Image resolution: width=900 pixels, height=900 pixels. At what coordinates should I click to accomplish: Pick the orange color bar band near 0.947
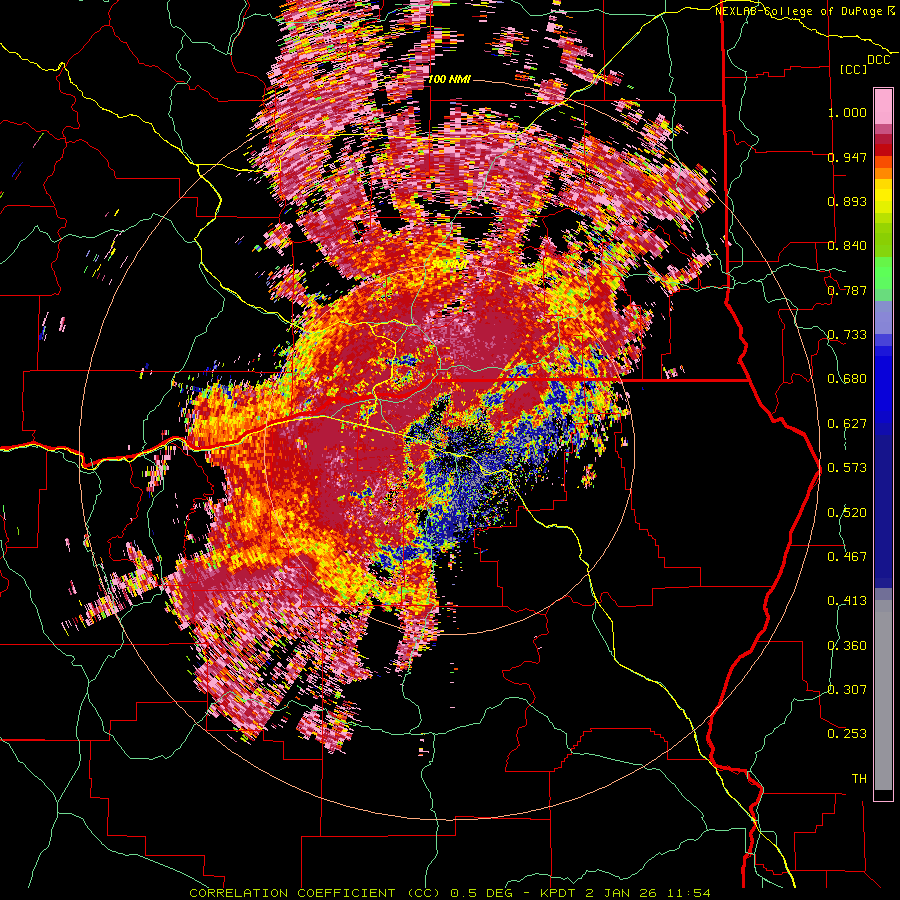click(883, 161)
